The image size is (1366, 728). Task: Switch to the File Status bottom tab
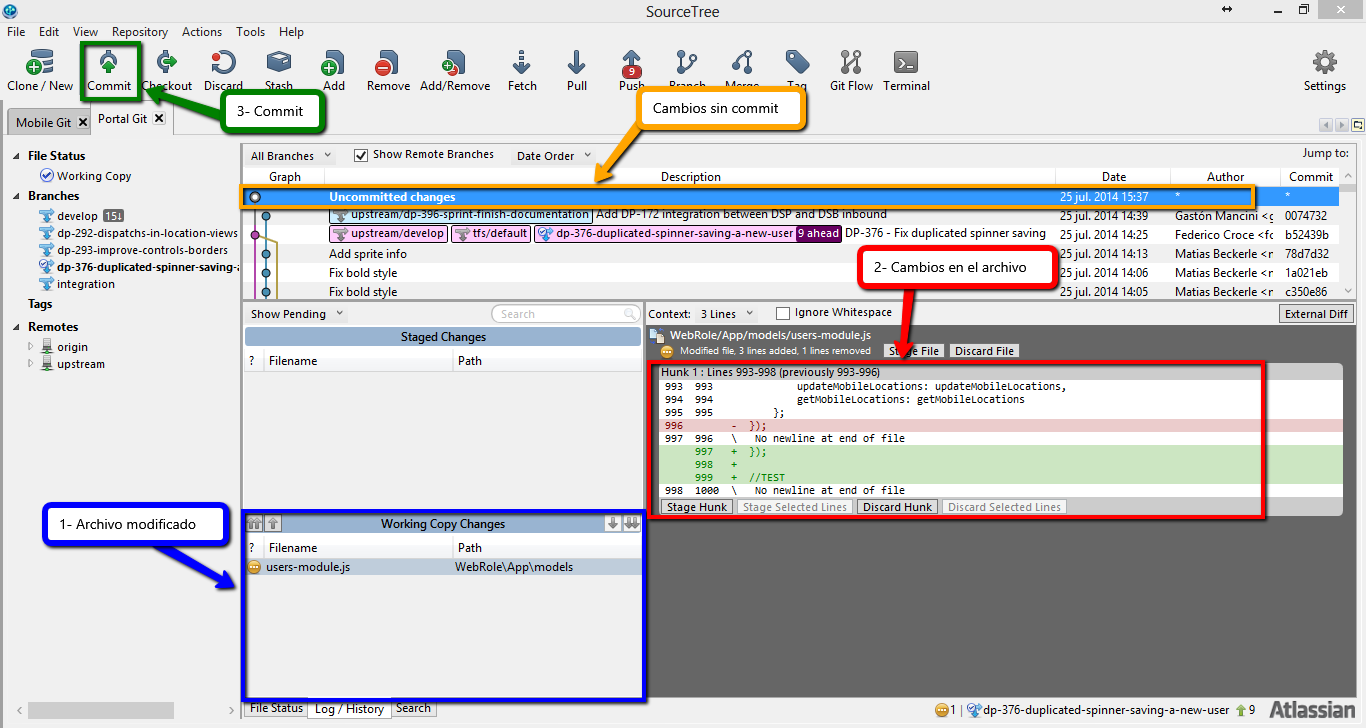tap(277, 708)
